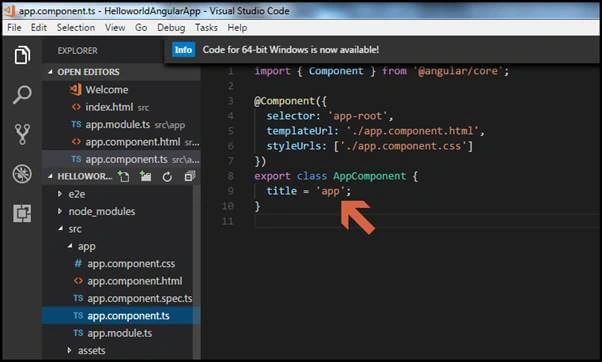Screen dimensions: 602x362
Task: Expand the node_modules folder
Action: (60, 211)
